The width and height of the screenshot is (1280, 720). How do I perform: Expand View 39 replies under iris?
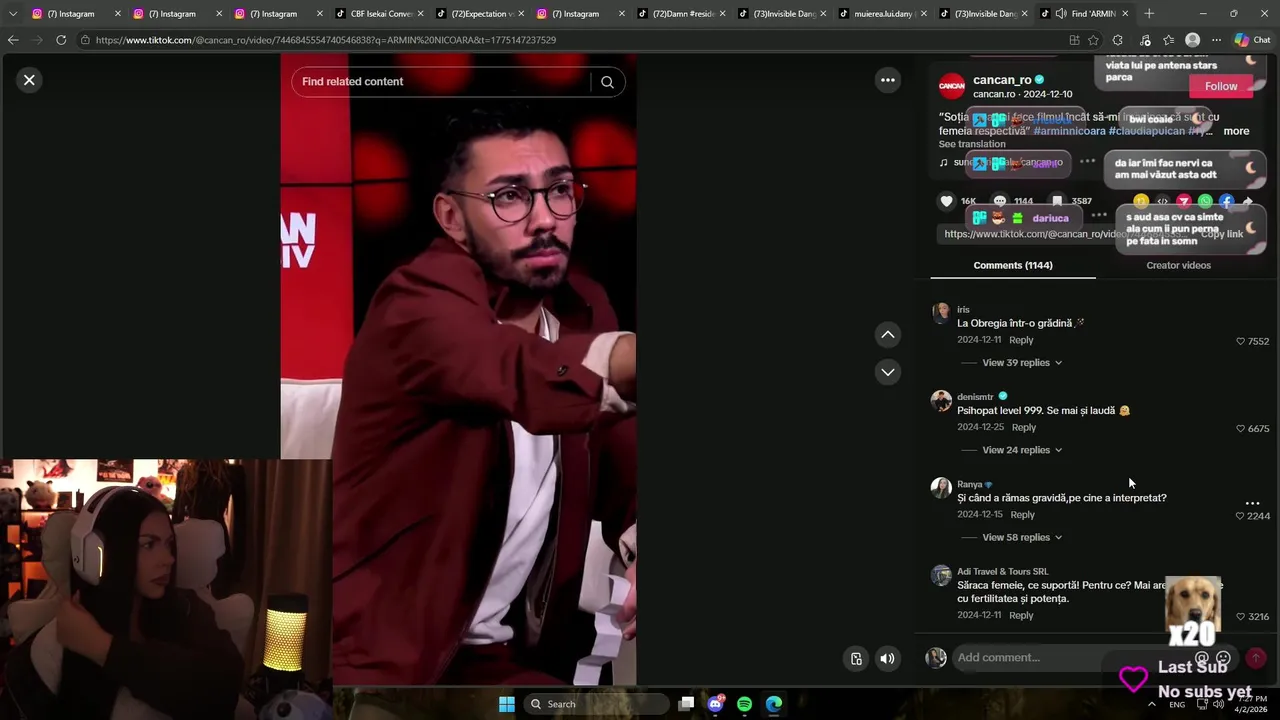[x=1022, y=363]
